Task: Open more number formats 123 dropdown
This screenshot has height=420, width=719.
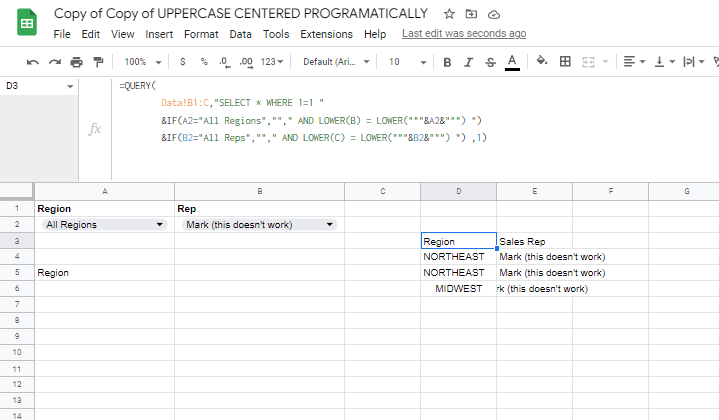Action: 272,62
